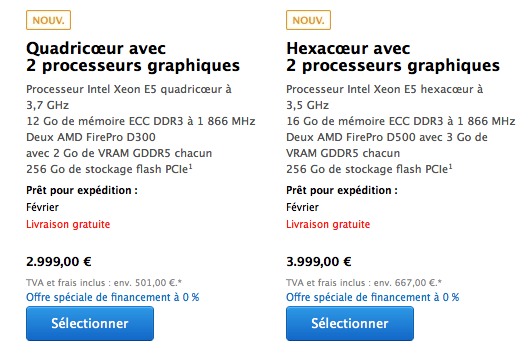
Task: Open financing offer link under 3.999,00 € price
Action: (373, 297)
